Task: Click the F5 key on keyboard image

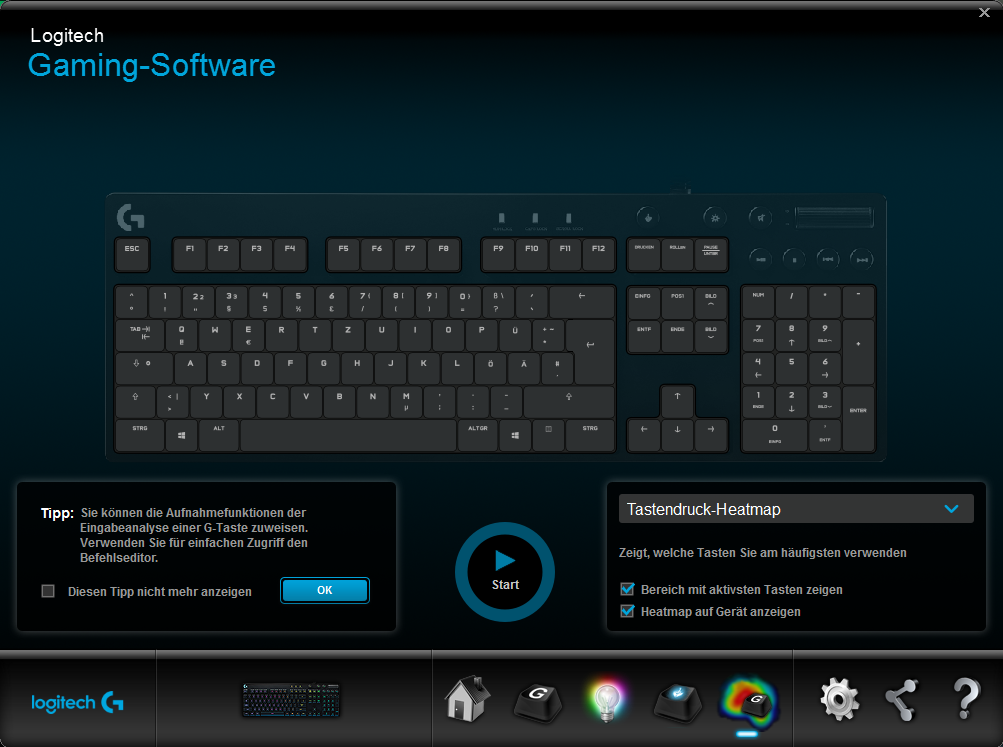Action: [x=344, y=254]
